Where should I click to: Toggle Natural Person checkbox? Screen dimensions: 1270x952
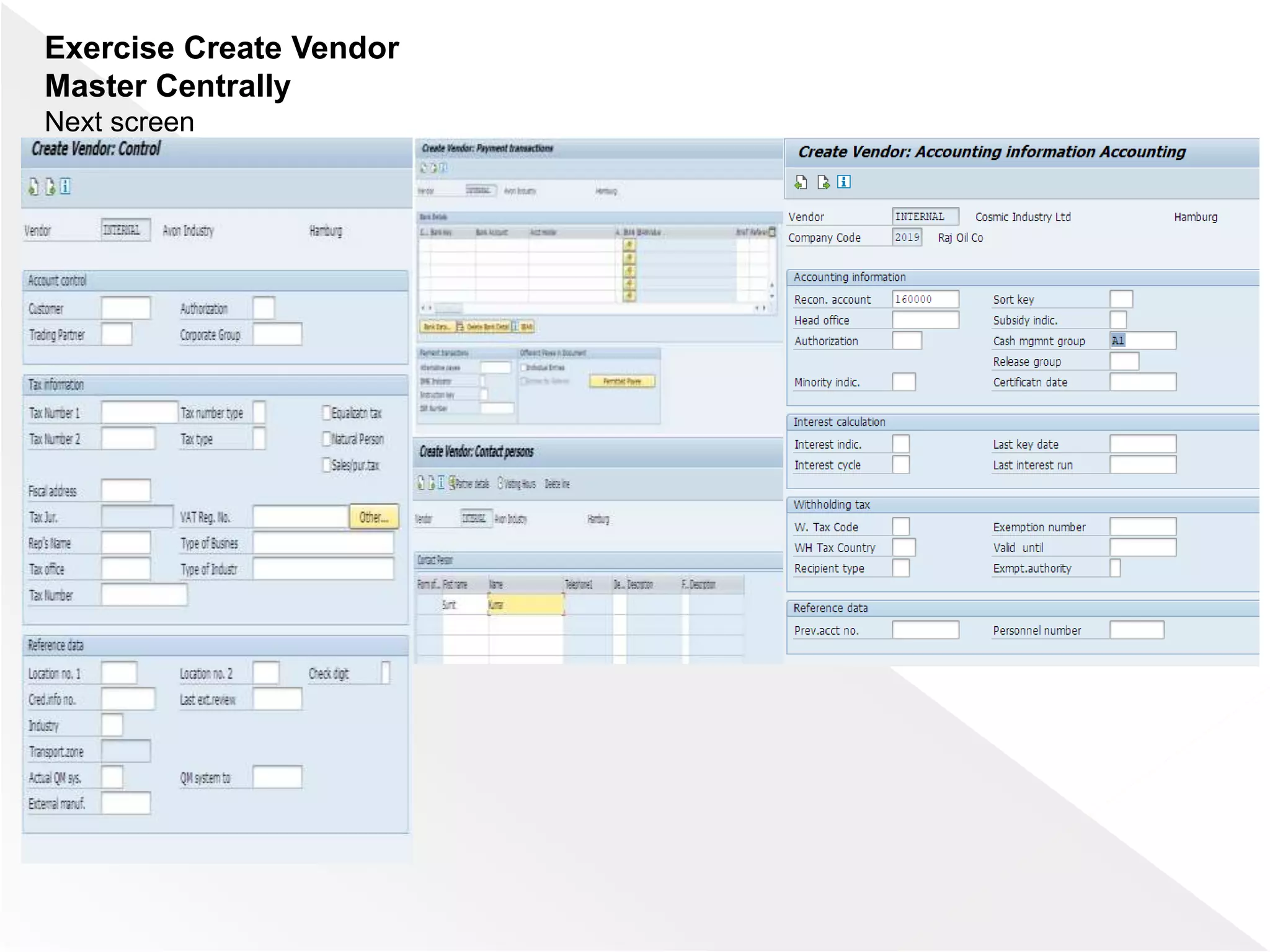pyautogui.click(x=327, y=439)
